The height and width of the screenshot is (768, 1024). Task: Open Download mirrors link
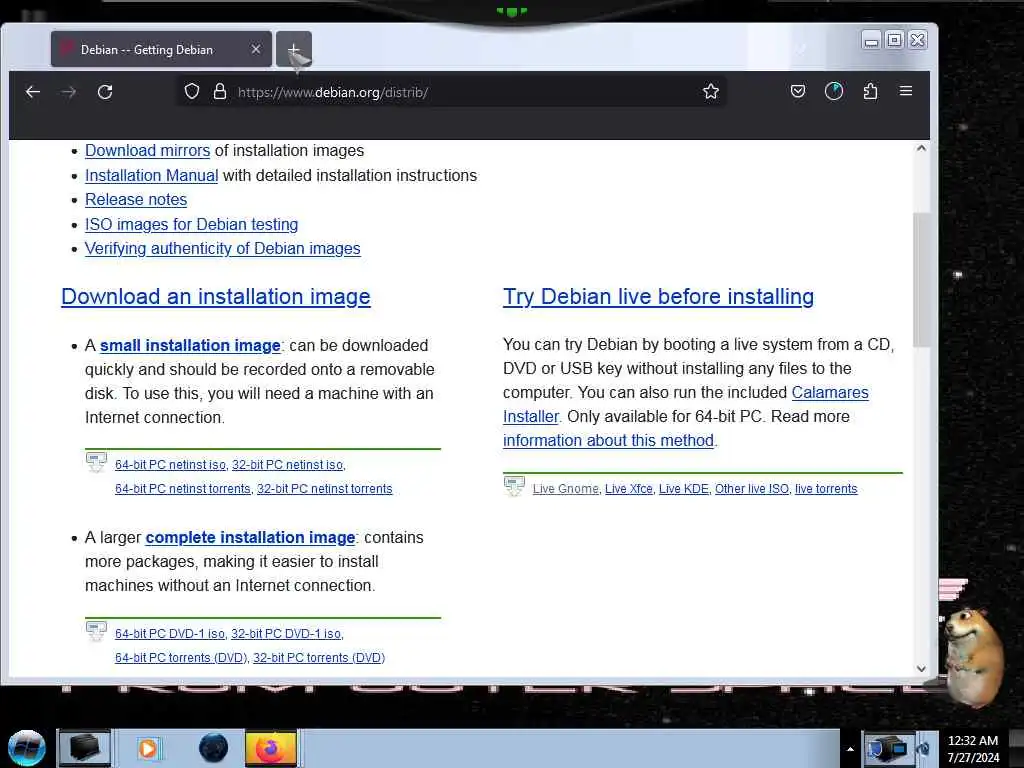[x=148, y=151]
